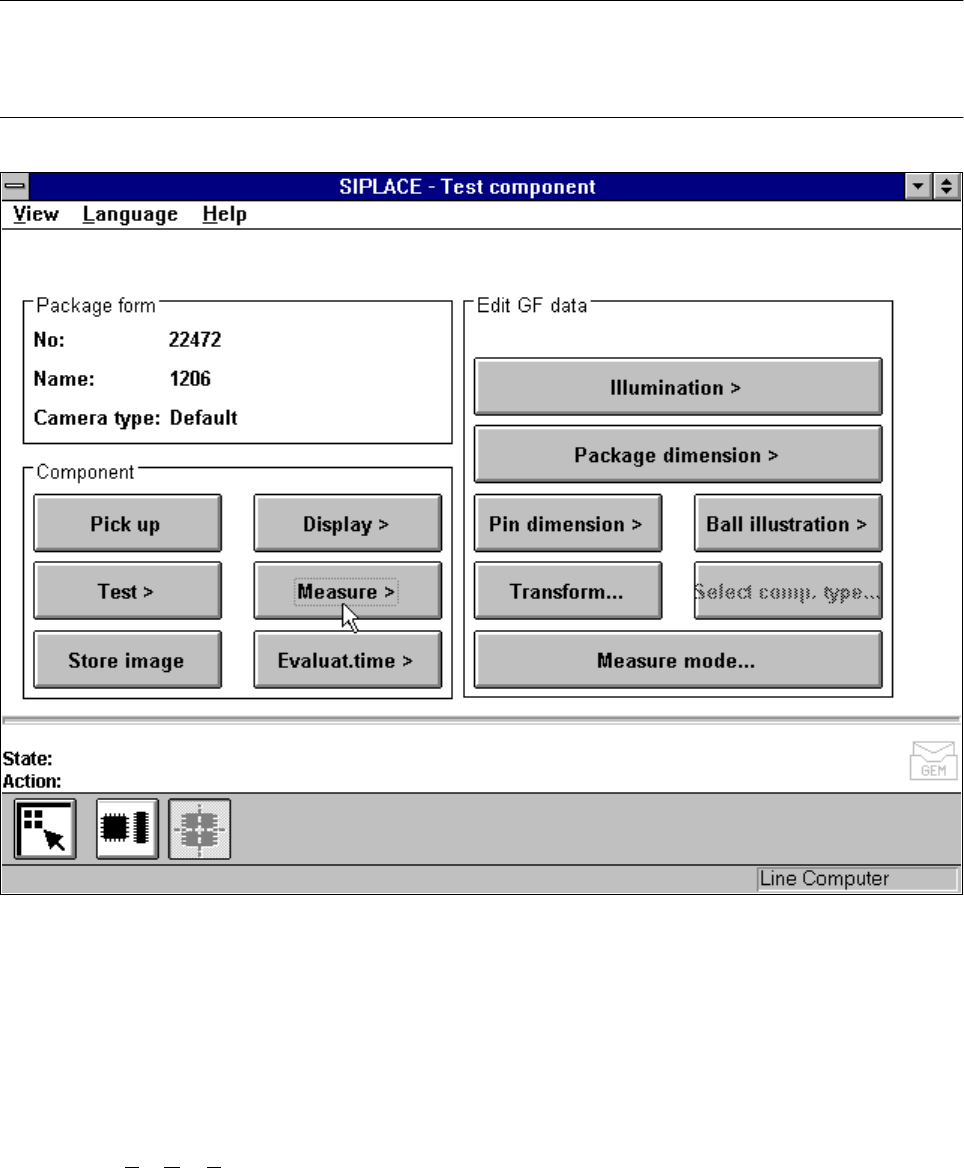
Task: Click the SIPLACE - Test component title bar
Action: 467,186
